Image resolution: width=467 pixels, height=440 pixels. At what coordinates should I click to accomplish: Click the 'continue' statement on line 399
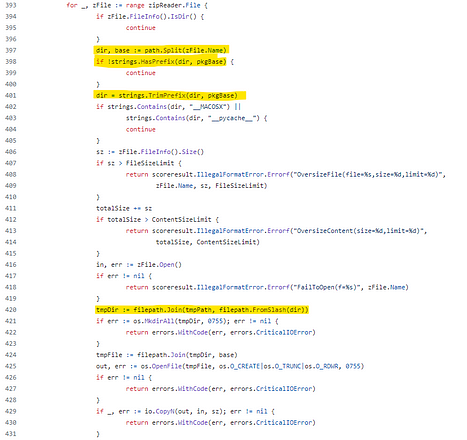[141, 73]
